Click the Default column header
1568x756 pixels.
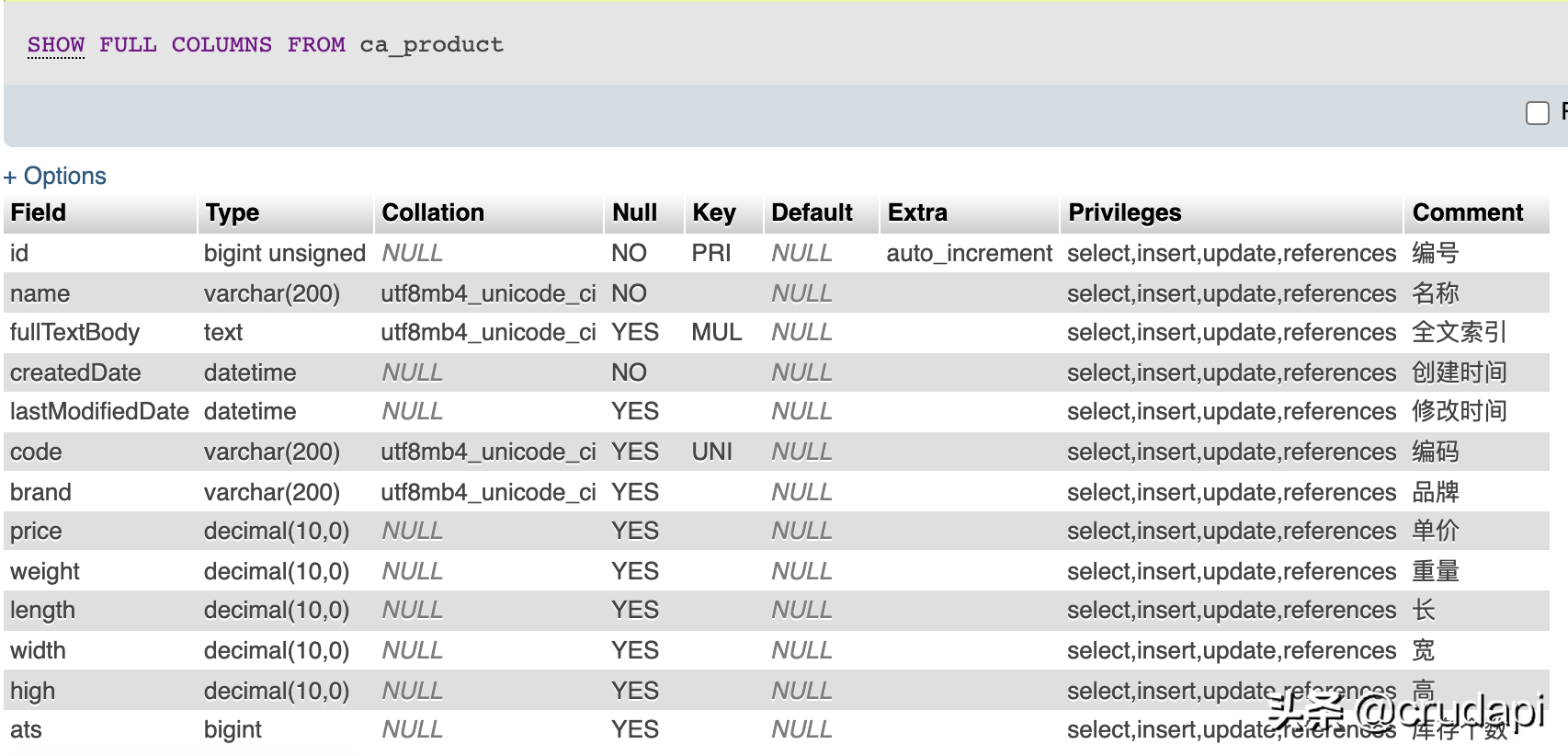(x=812, y=212)
